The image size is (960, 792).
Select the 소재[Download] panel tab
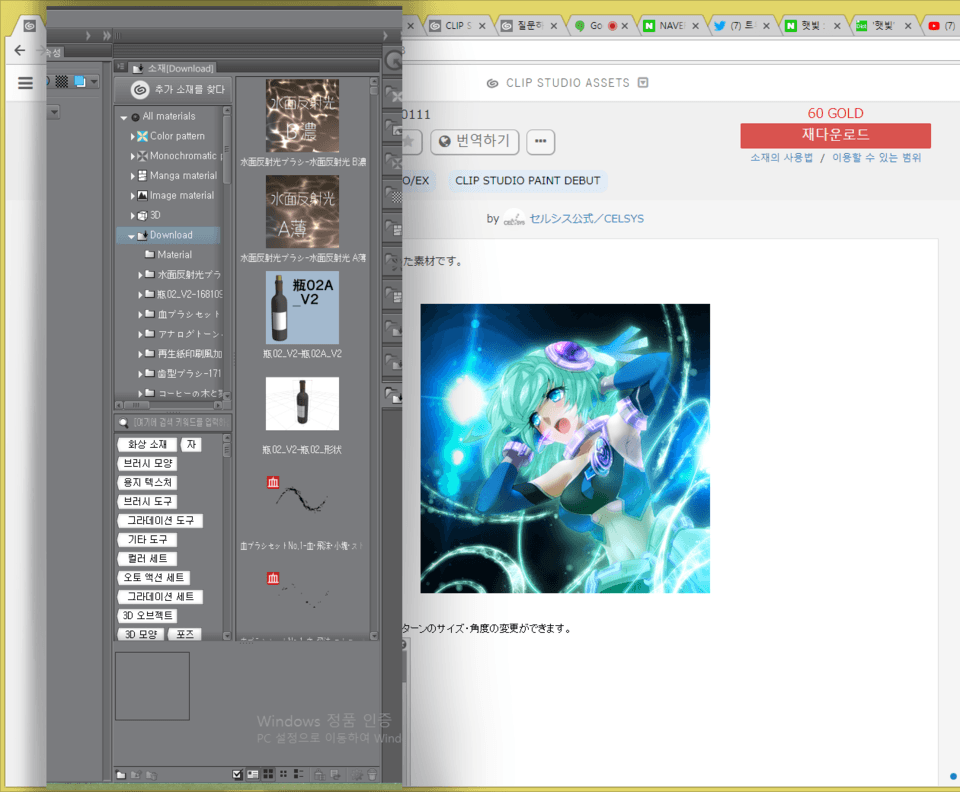(x=174, y=68)
